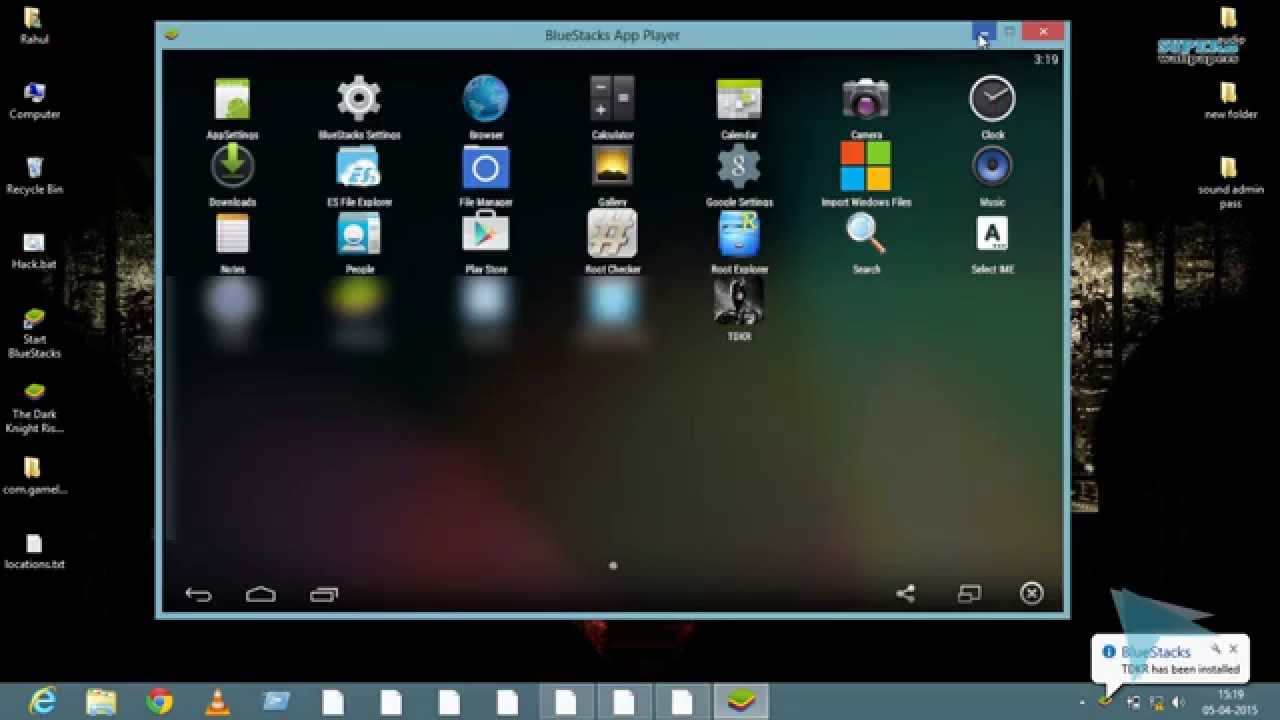Open File Explorer from taskbar

pyautogui.click(x=101, y=701)
